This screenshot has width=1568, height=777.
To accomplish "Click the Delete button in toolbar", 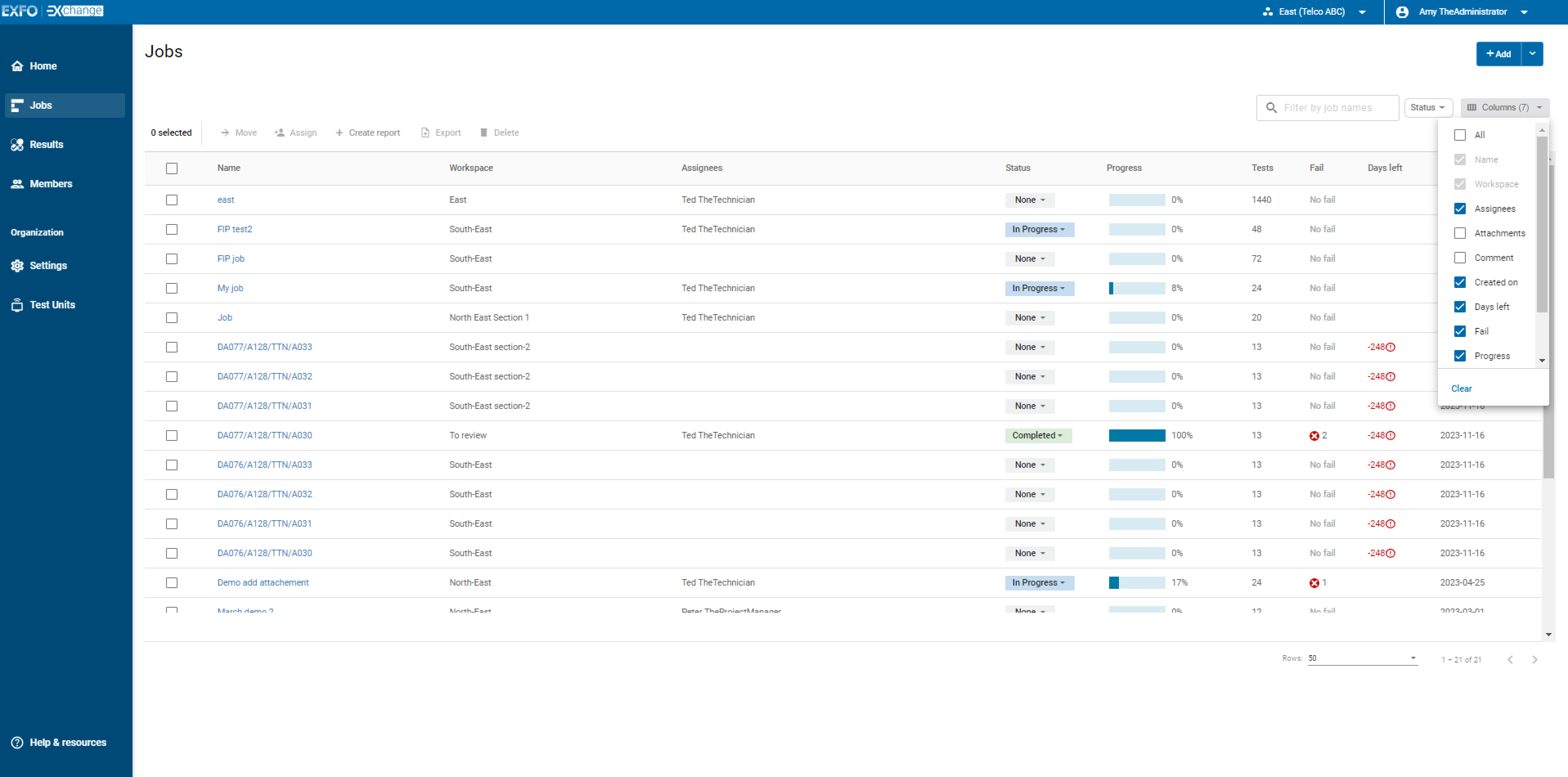I will (499, 132).
